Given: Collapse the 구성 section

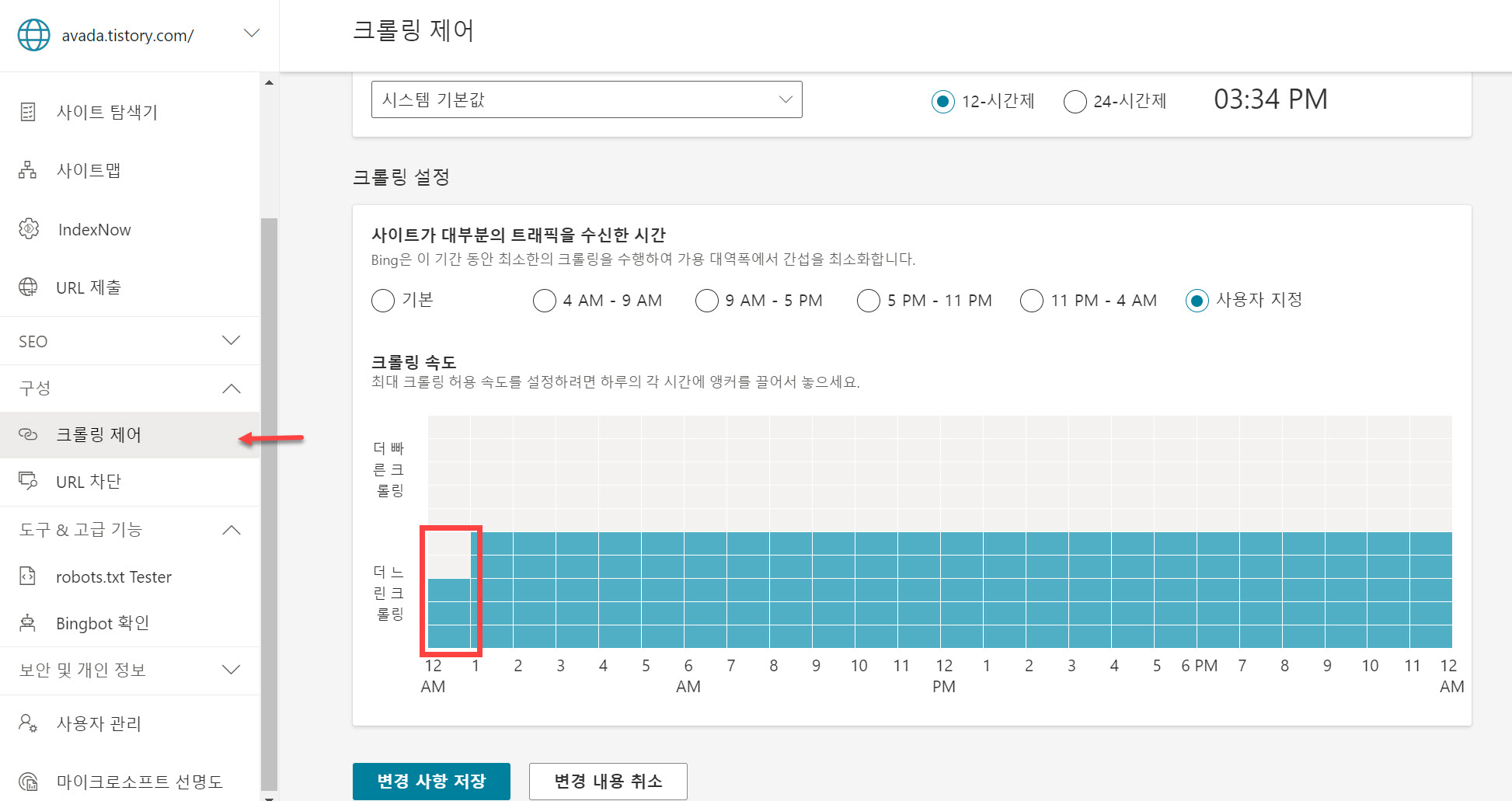Looking at the screenshot, I should point(231,388).
